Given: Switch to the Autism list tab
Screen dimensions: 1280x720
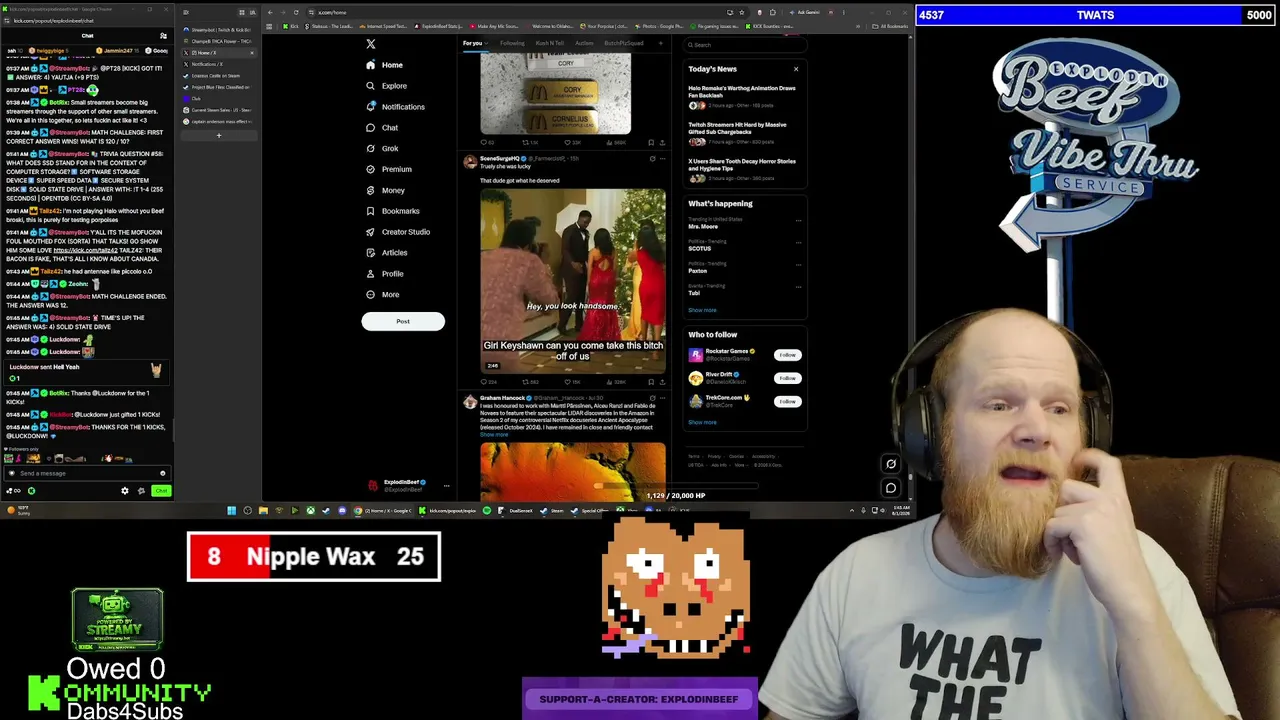Looking at the screenshot, I should 584,43.
